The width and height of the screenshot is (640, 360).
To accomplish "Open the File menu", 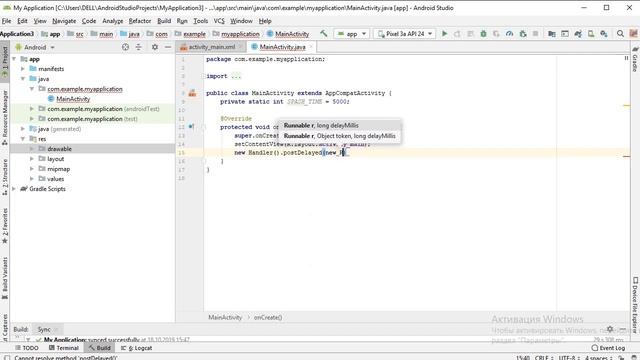I will pyautogui.click(x=7, y=21).
